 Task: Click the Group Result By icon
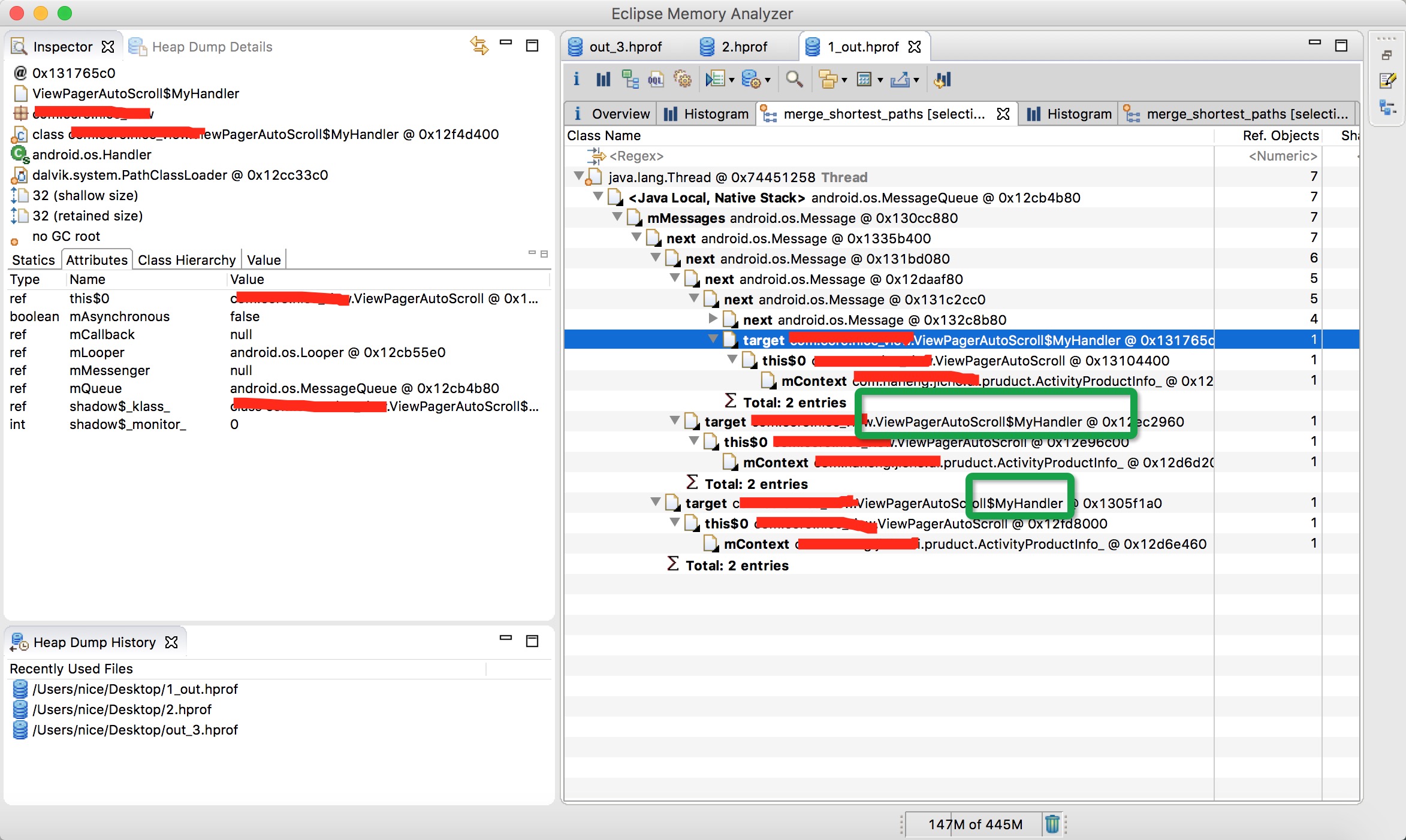828,79
